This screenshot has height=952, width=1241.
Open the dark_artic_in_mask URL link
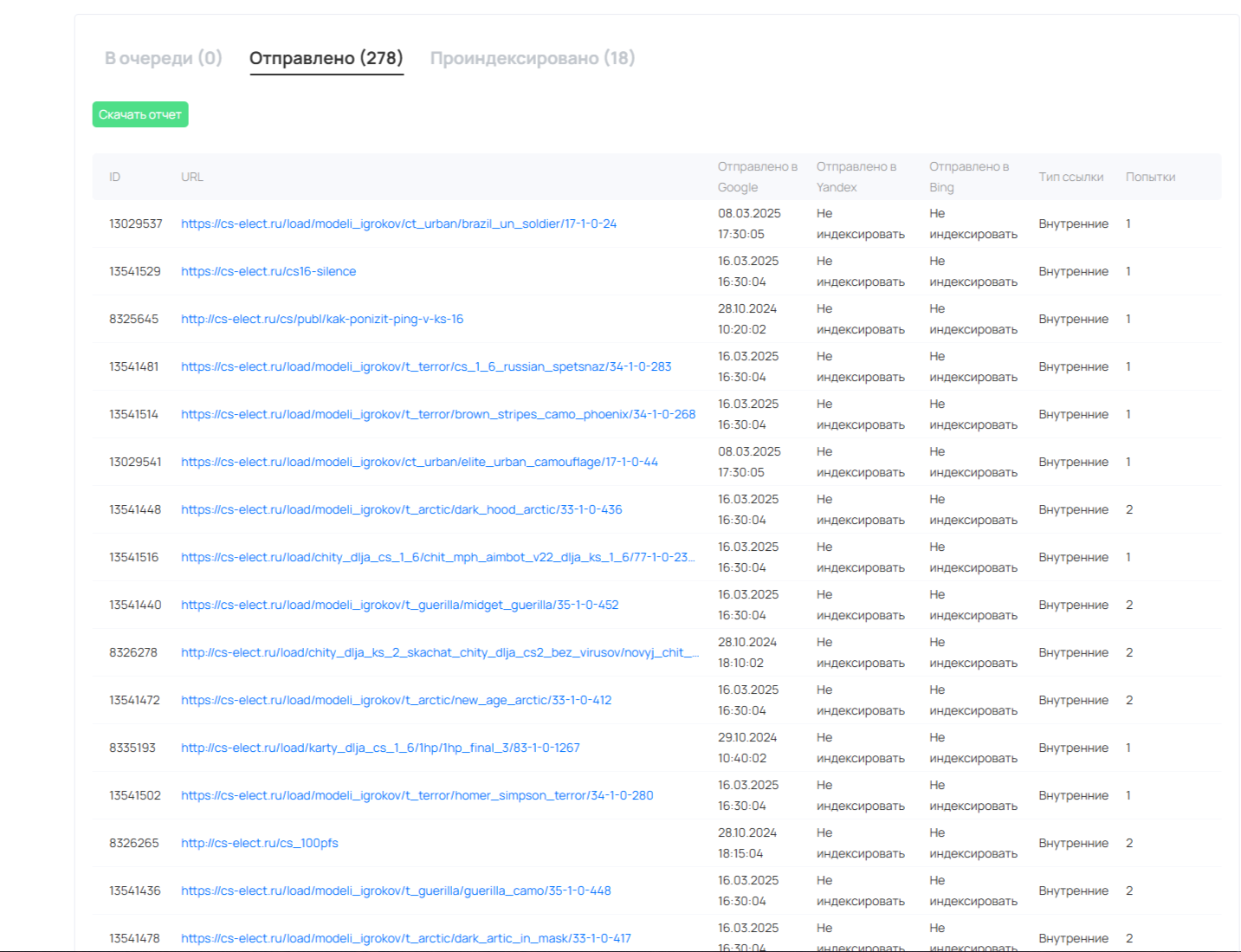pyautogui.click(x=406, y=938)
